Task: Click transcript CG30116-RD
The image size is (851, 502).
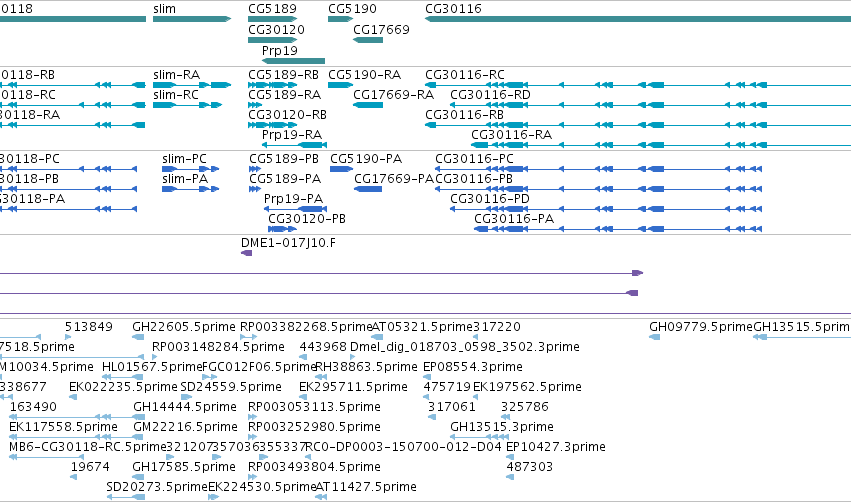Action: click(x=490, y=94)
